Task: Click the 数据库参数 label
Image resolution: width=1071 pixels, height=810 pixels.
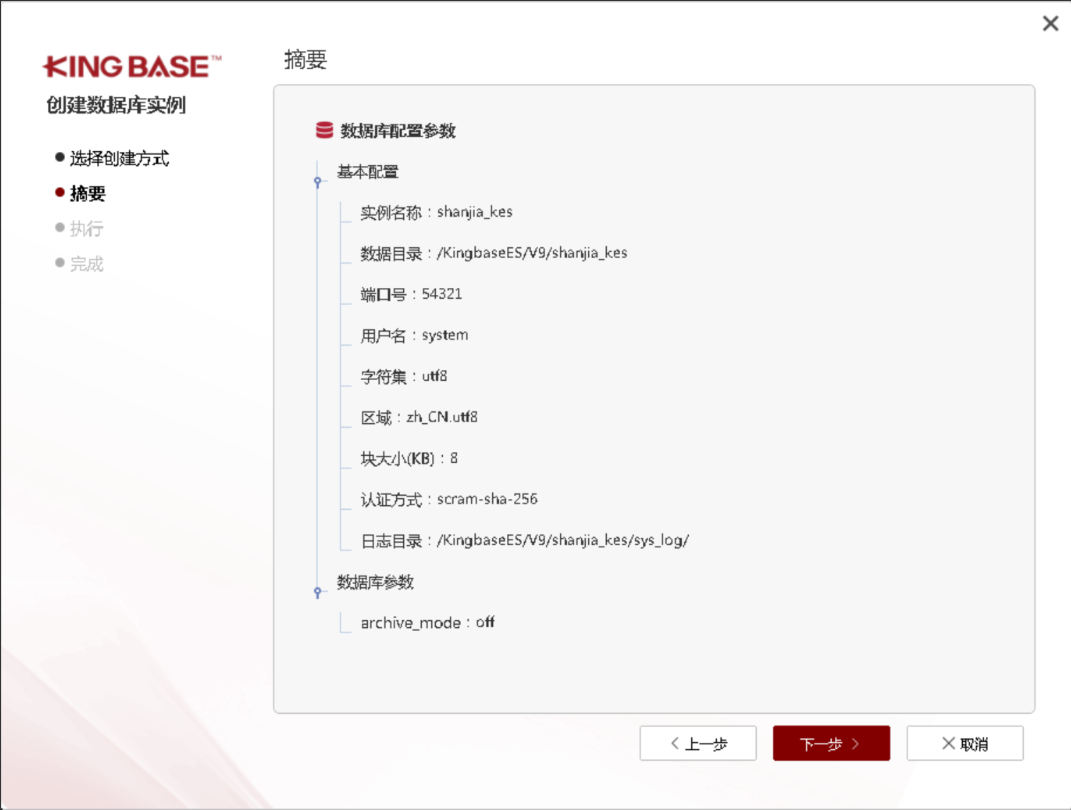Action: pyautogui.click(x=375, y=582)
